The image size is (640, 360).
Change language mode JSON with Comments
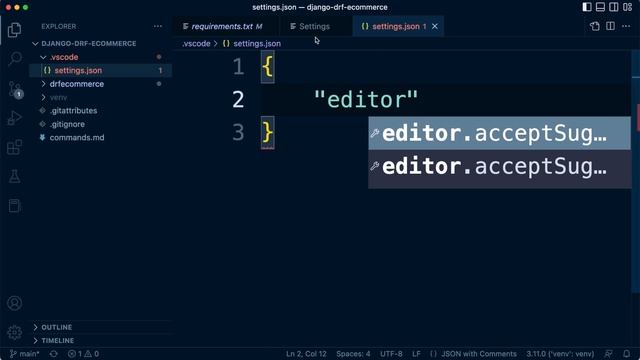point(473,354)
